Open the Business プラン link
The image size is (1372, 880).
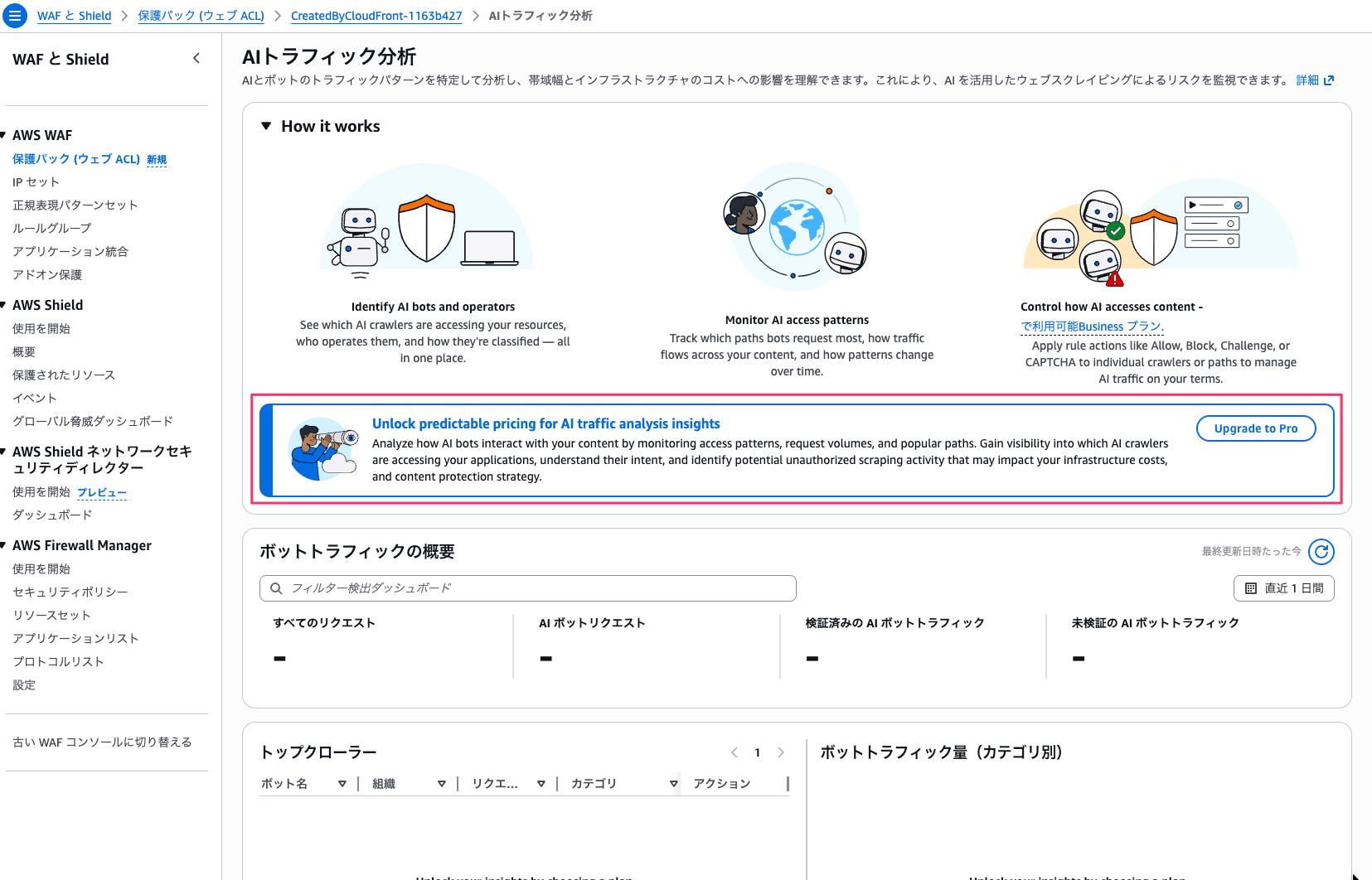(1092, 326)
